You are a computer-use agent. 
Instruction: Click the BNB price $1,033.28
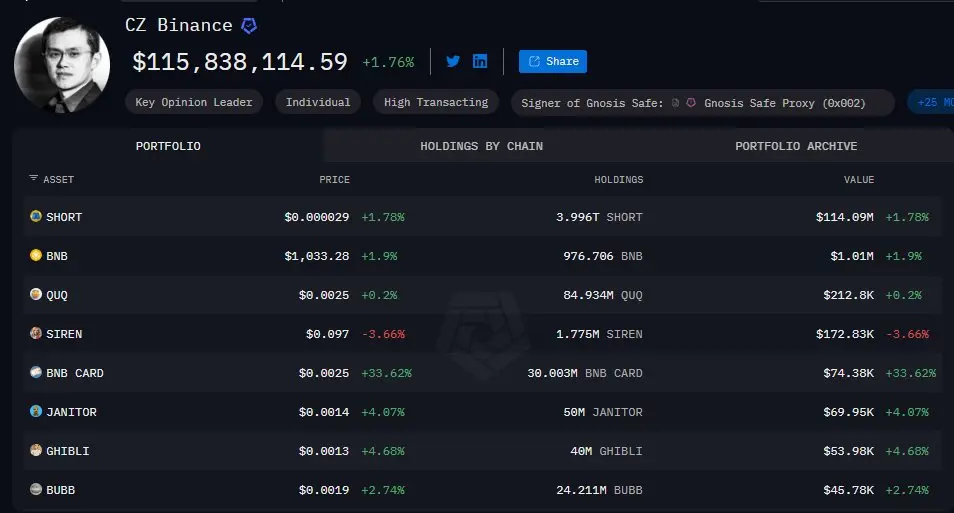[316, 256]
